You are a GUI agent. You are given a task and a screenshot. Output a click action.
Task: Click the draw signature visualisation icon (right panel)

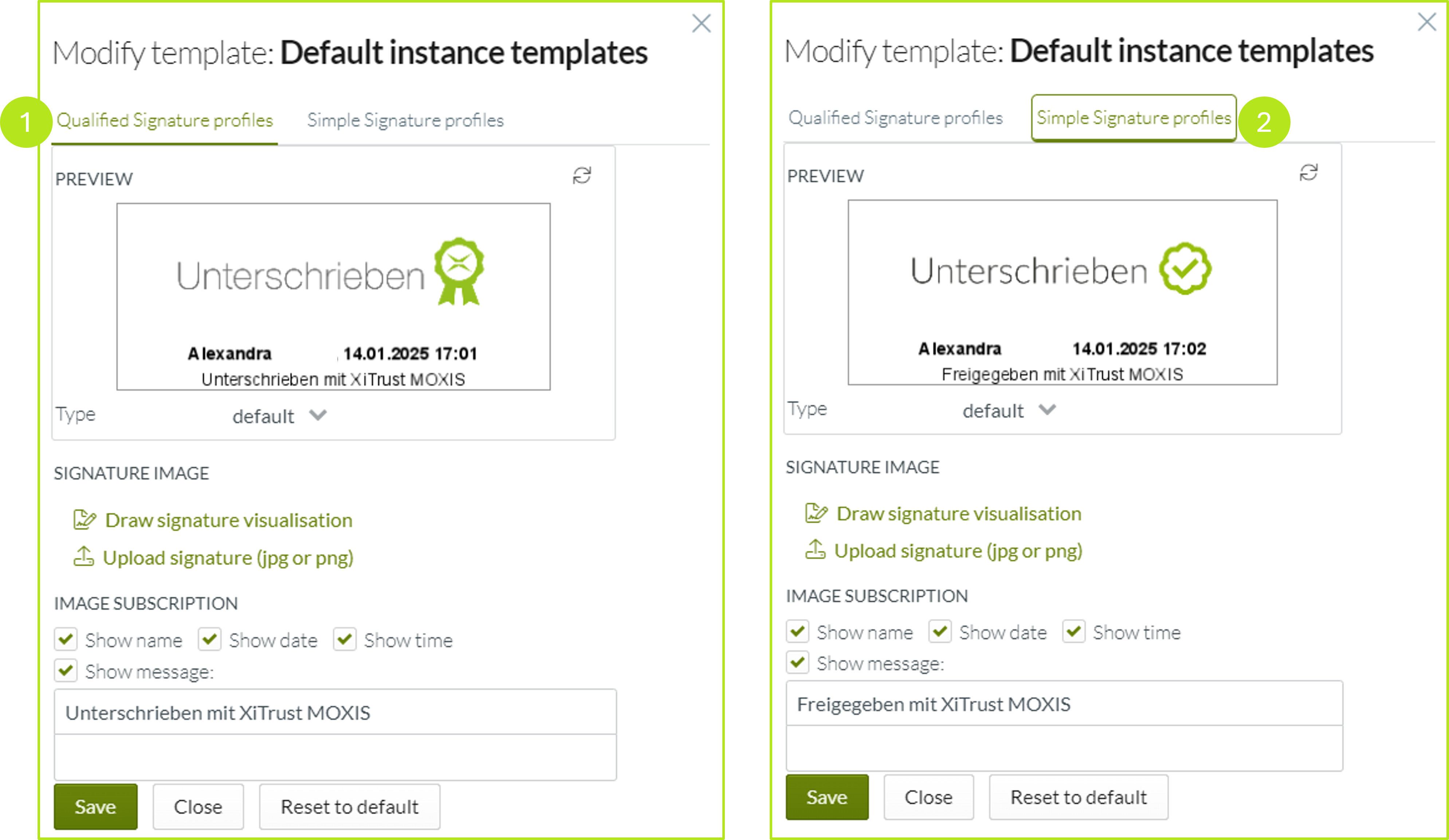815,513
